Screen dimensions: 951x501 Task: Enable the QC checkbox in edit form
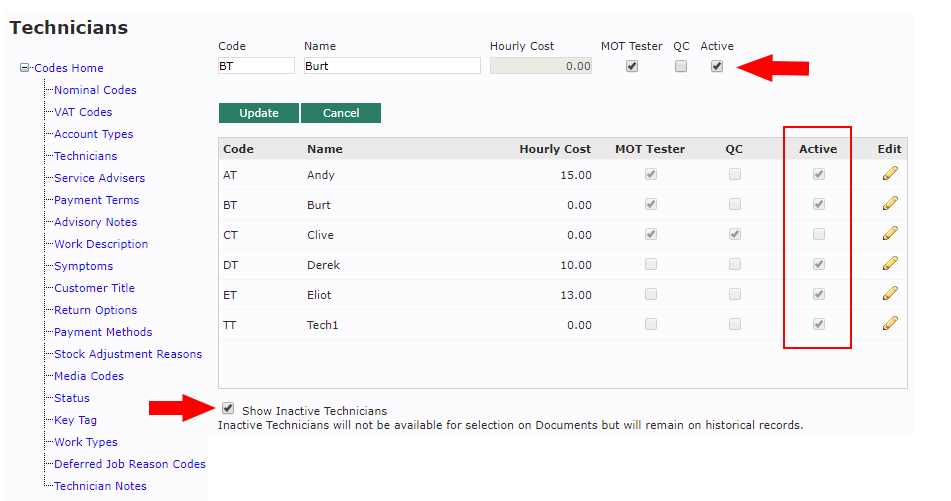pyautogui.click(x=681, y=67)
